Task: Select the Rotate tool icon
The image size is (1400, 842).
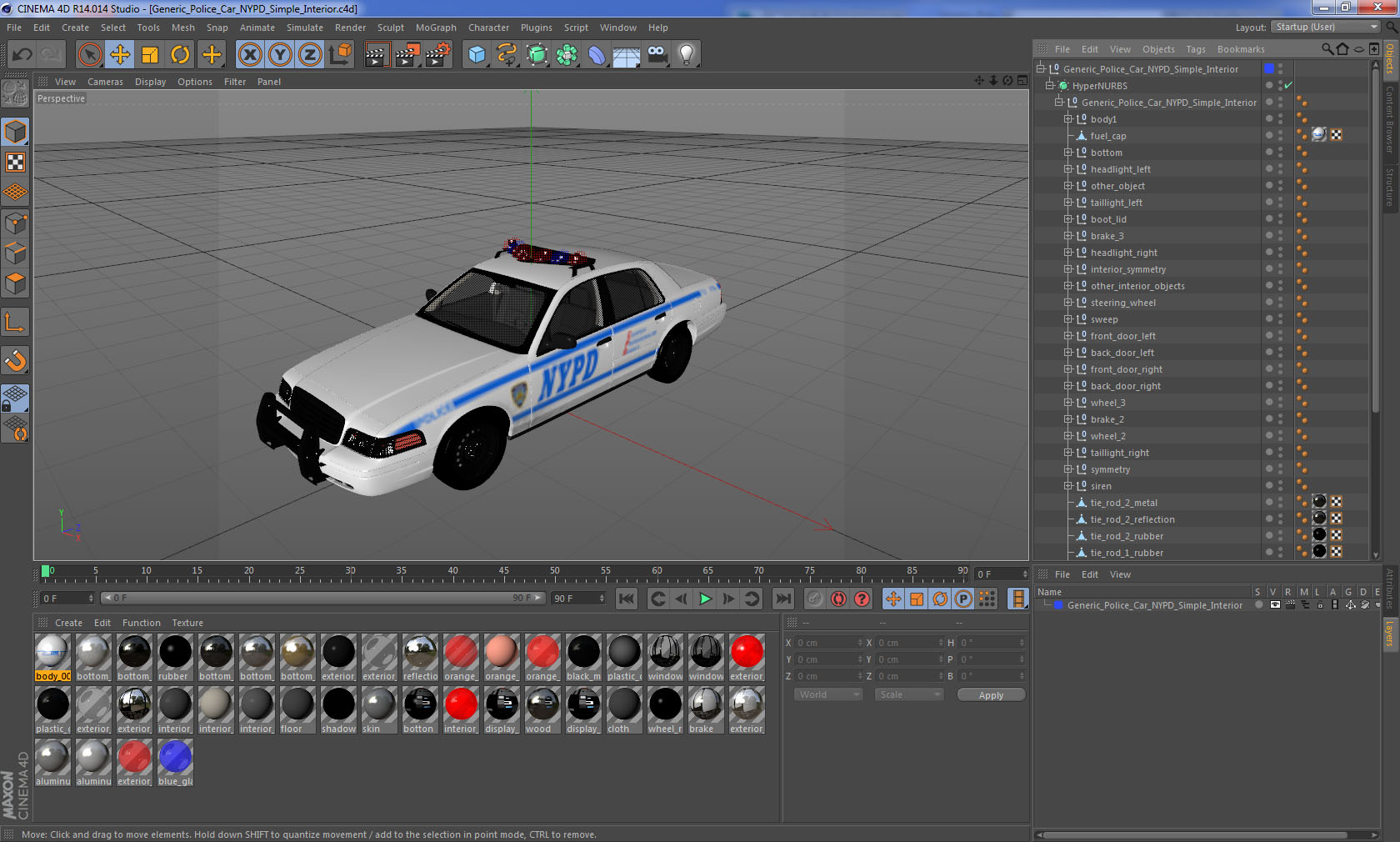Action: (x=180, y=55)
